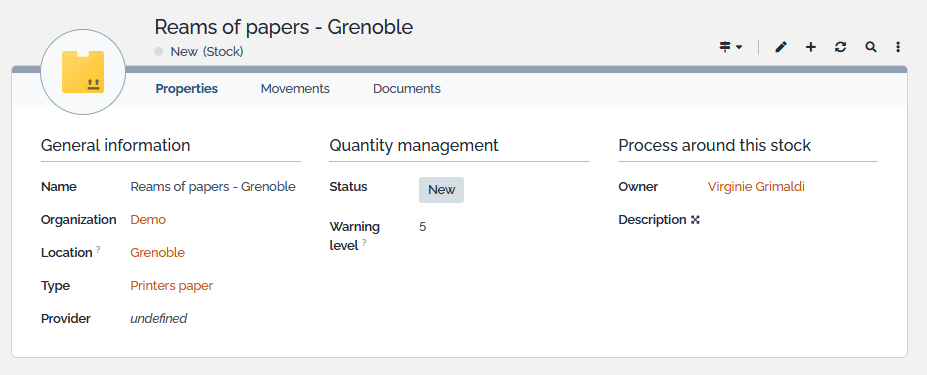Refresh the page with the reload icon
Image resolution: width=927 pixels, height=375 pixels.
[840, 47]
